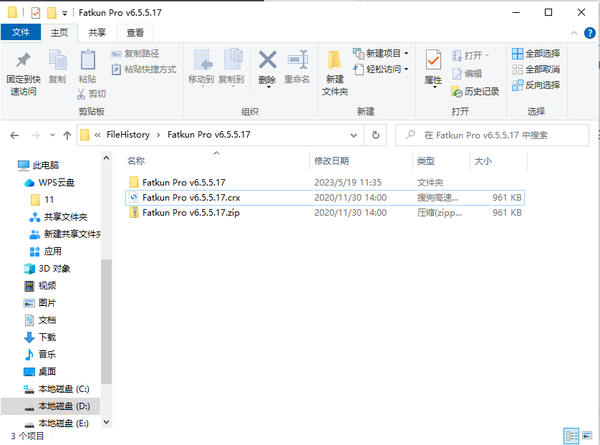600x445 pixels.
Task: Open 应用 in sidebar
Action: [46, 251]
